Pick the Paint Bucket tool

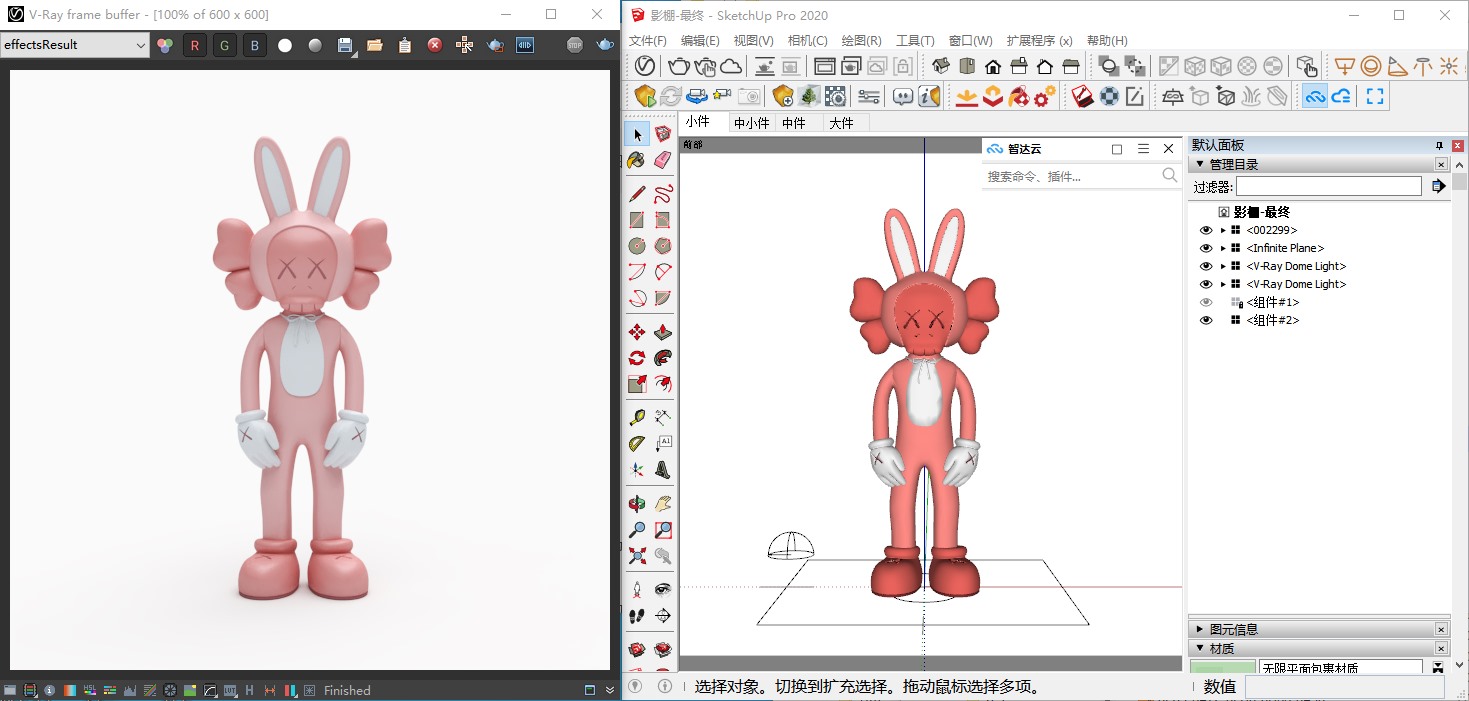[x=637, y=160]
